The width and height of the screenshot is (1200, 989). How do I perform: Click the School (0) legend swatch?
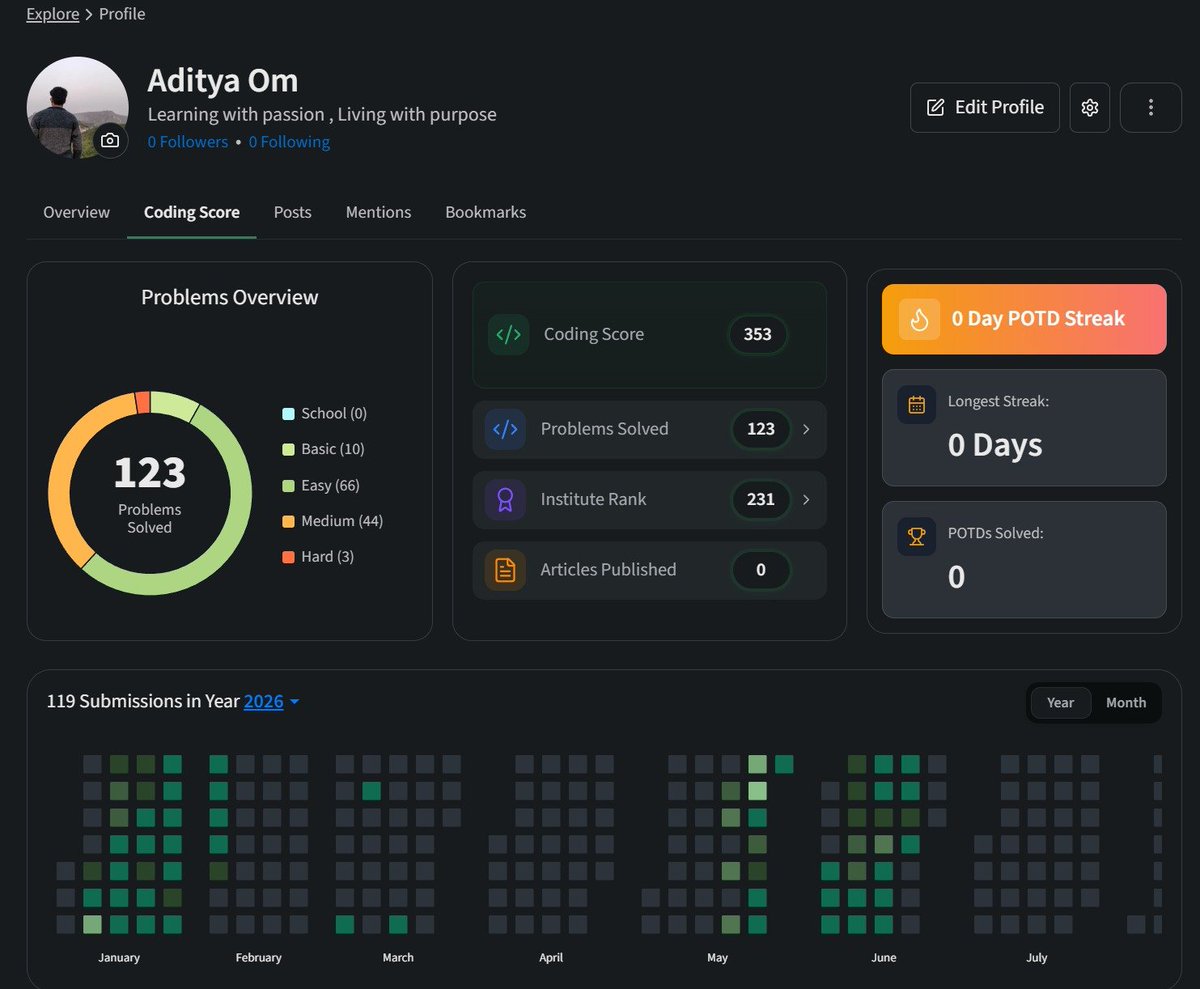point(289,414)
